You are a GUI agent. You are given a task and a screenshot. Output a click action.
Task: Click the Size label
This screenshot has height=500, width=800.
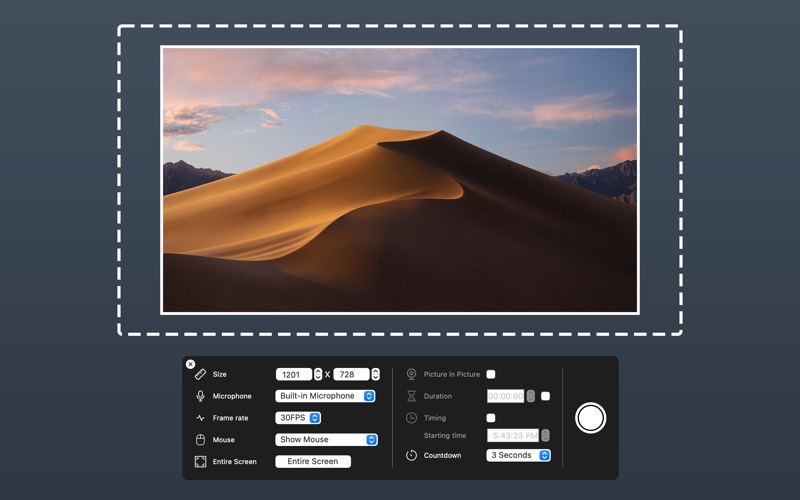(x=219, y=374)
